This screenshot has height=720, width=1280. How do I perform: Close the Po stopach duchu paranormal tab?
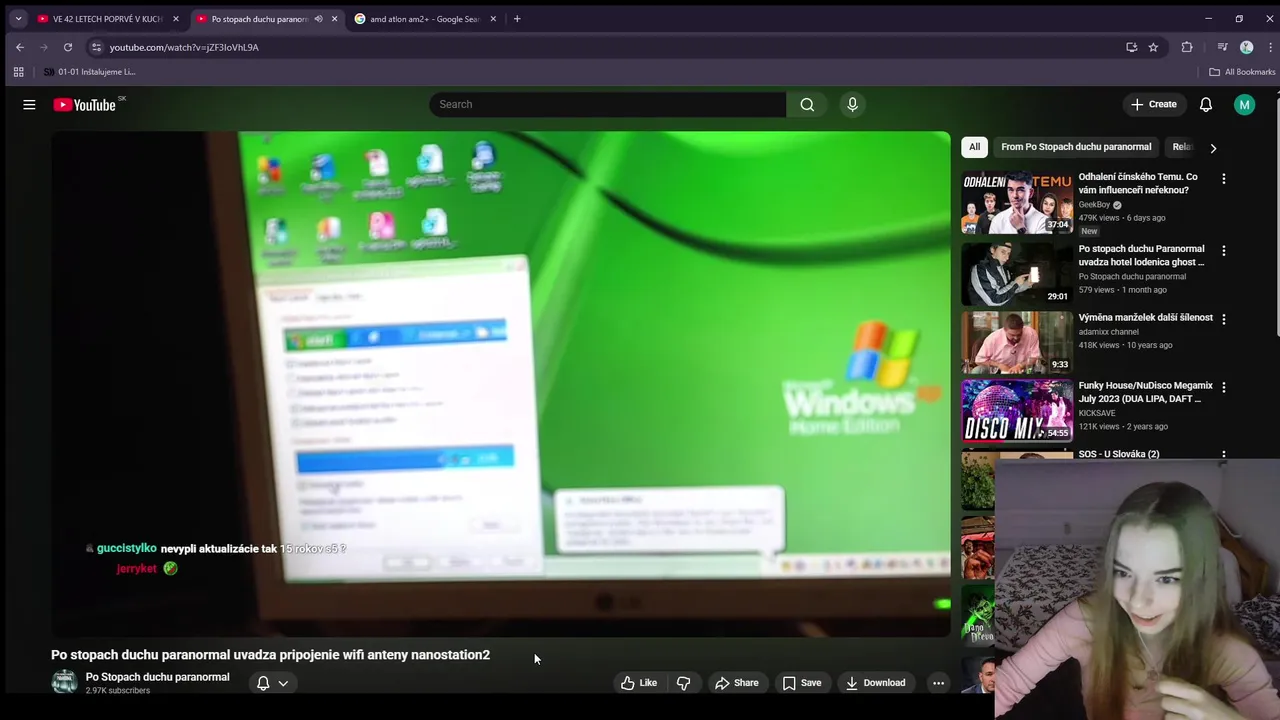click(x=334, y=19)
